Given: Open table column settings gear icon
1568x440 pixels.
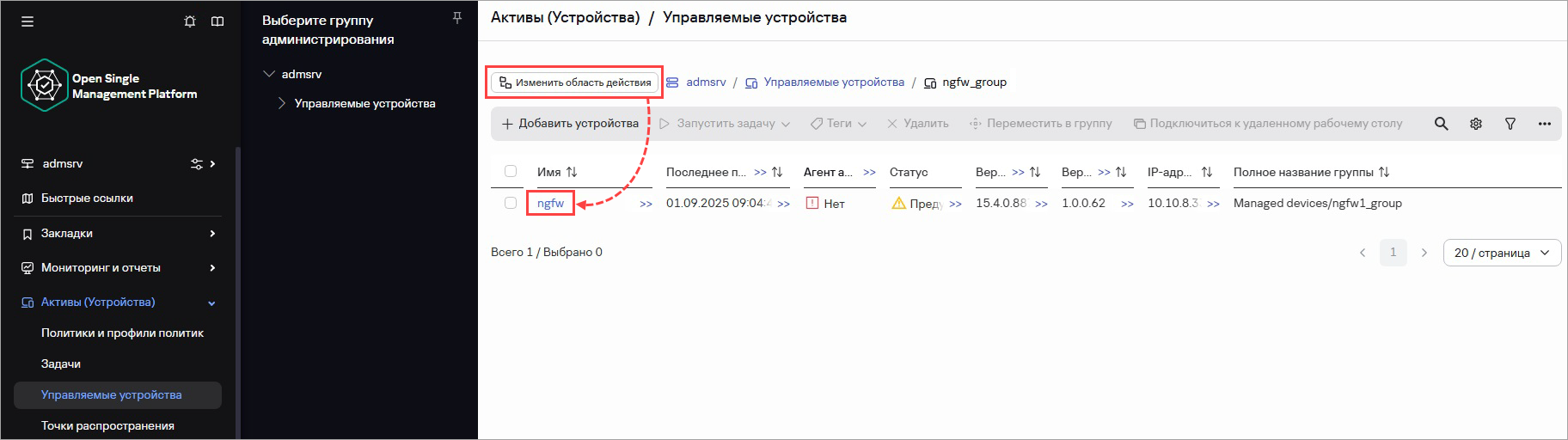Looking at the screenshot, I should pyautogui.click(x=1476, y=124).
